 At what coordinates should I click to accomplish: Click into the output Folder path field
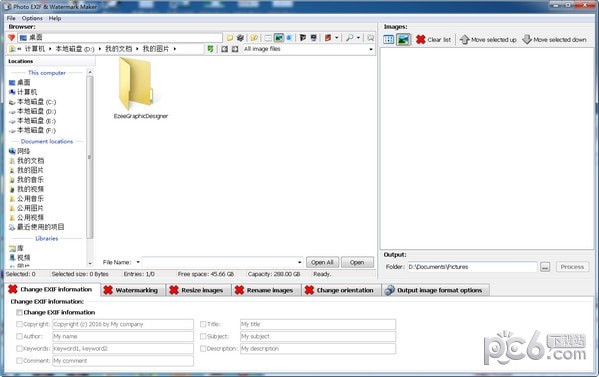tap(472, 267)
